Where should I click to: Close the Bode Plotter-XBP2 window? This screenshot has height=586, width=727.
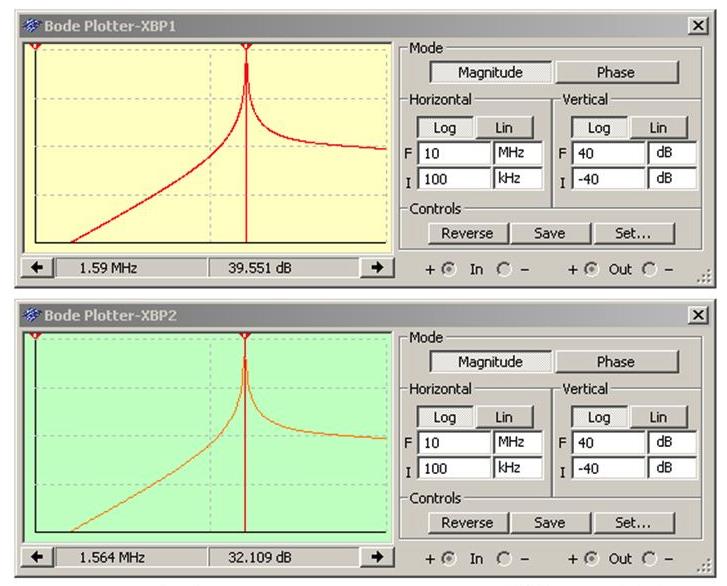[x=697, y=315]
